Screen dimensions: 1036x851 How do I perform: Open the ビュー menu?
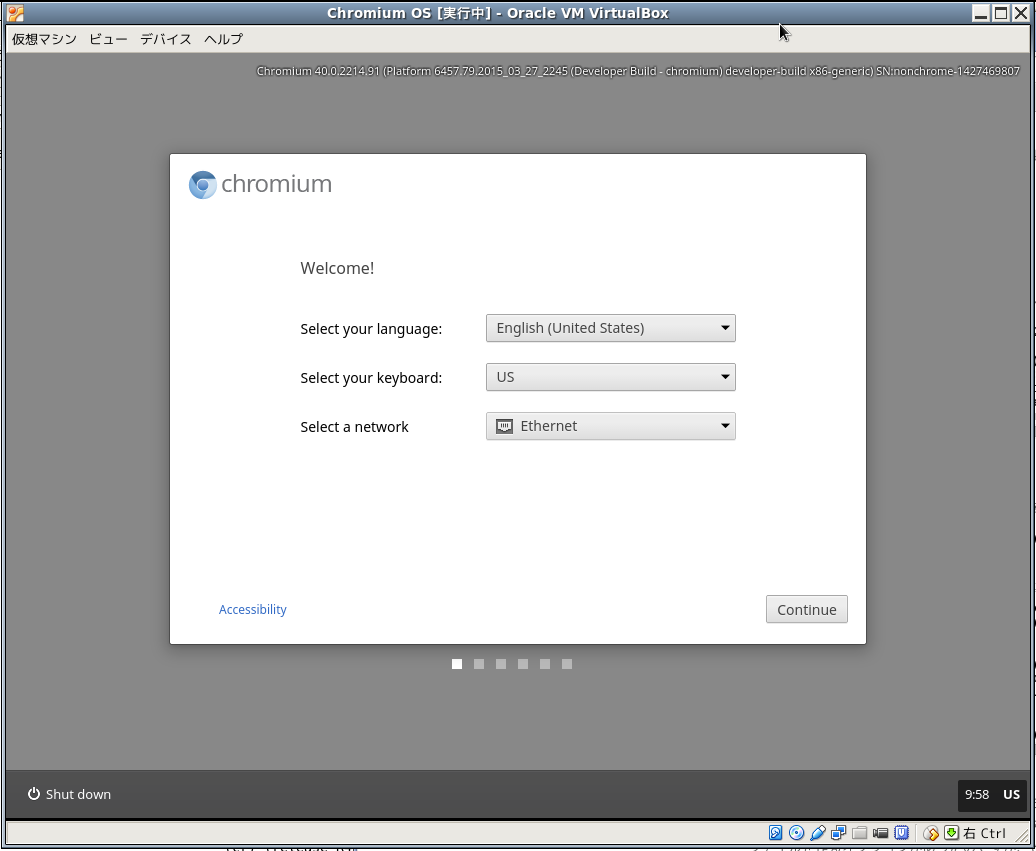click(x=108, y=39)
